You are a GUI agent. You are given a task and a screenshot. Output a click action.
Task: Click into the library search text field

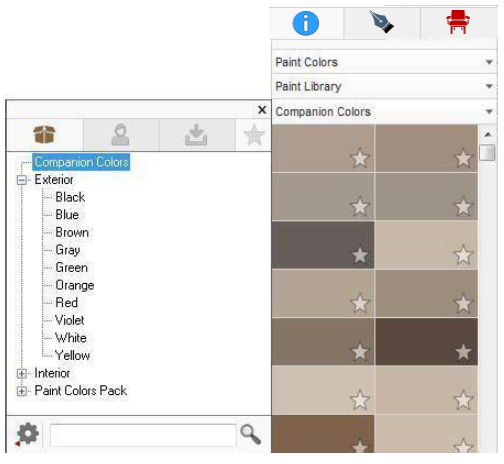pyautogui.click(x=143, y=435)
